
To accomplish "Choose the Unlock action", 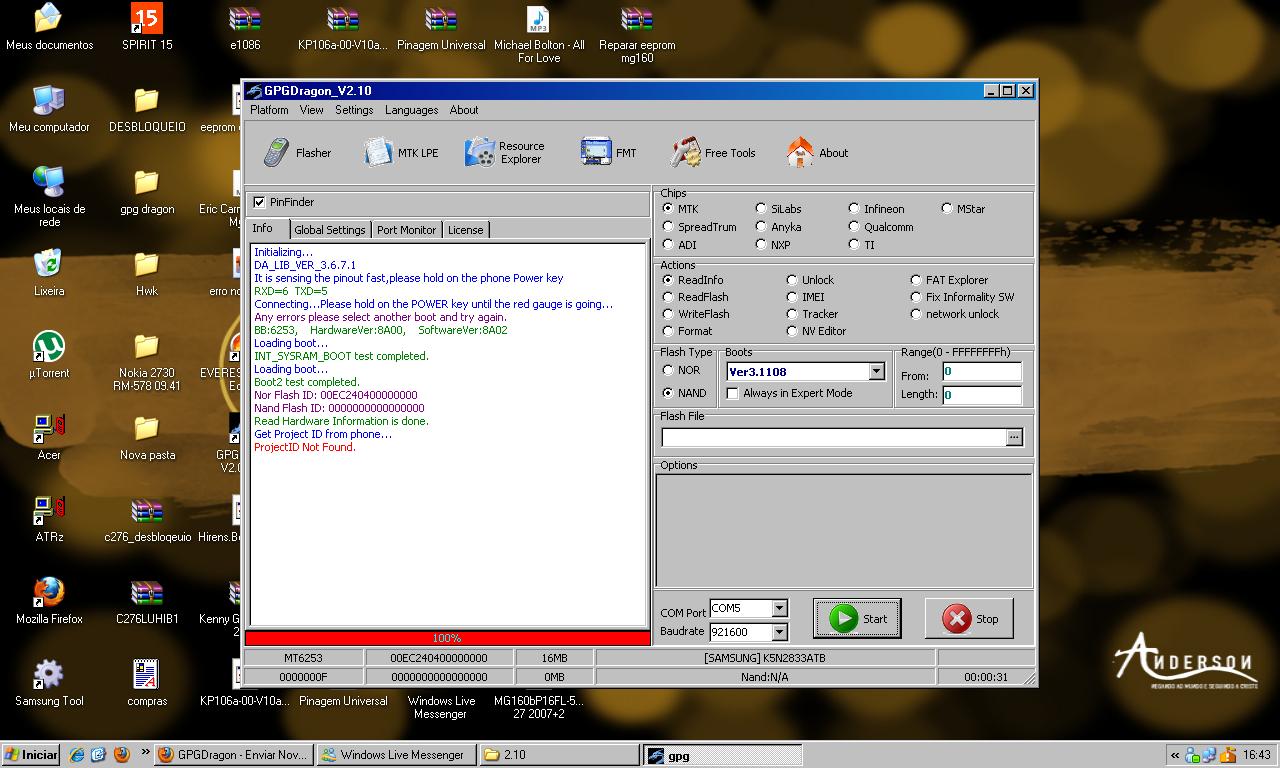I will coord(792,280).
